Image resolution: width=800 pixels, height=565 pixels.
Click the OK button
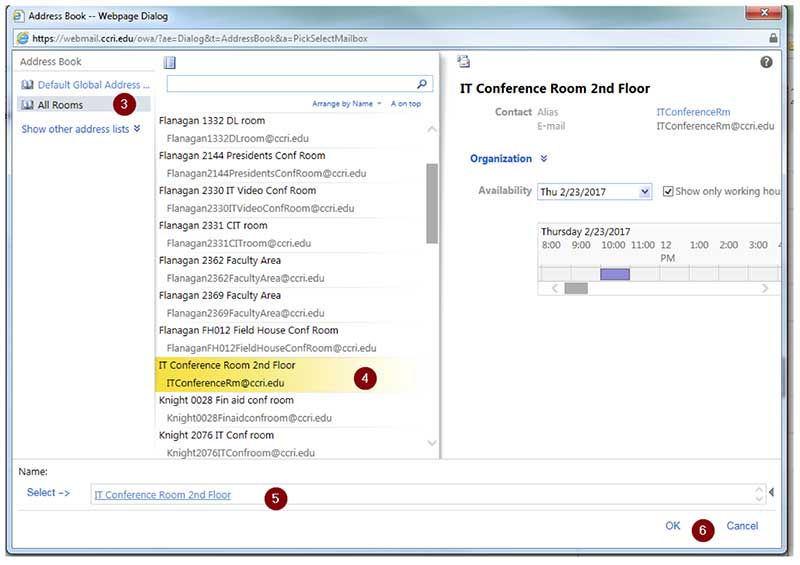tap(672, 526)
